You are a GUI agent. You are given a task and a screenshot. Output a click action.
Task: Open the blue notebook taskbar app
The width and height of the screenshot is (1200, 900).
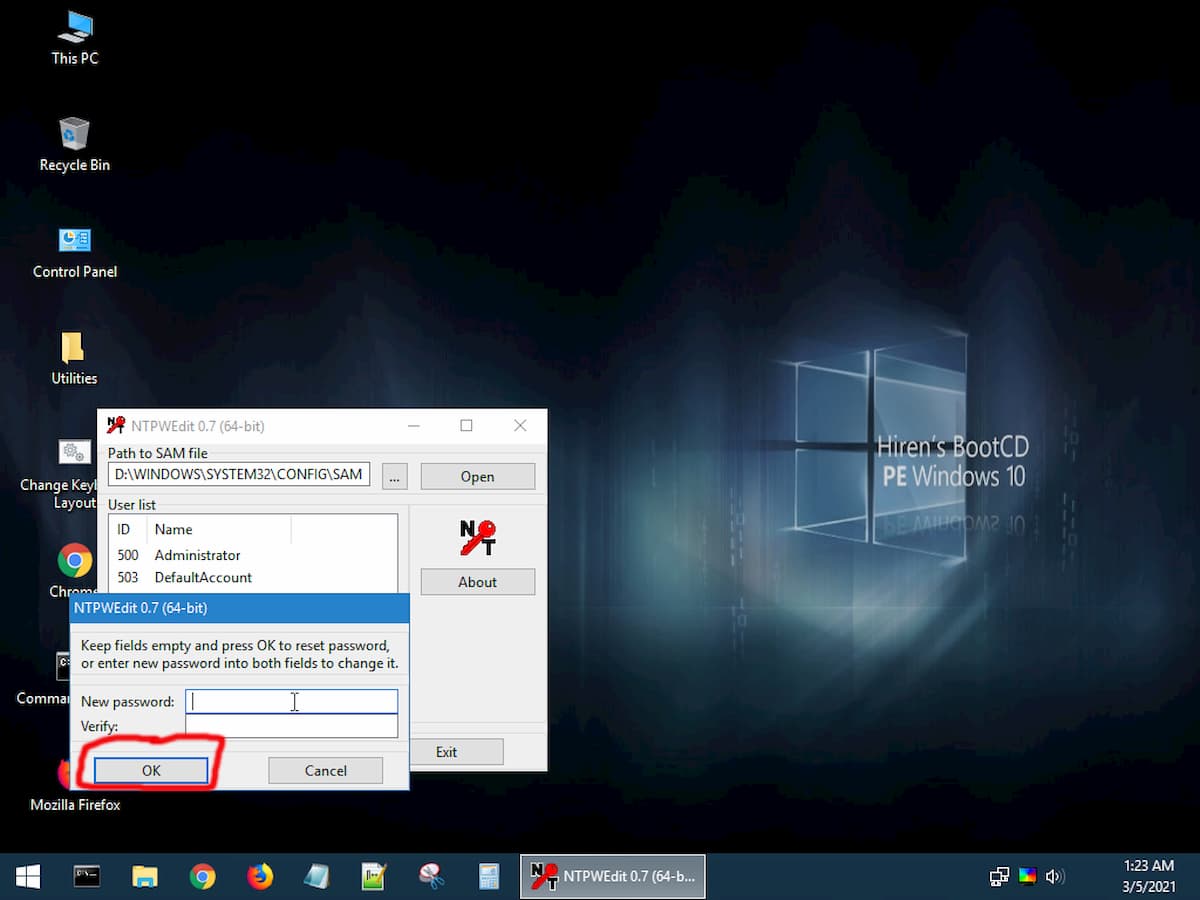pos(317,877)
